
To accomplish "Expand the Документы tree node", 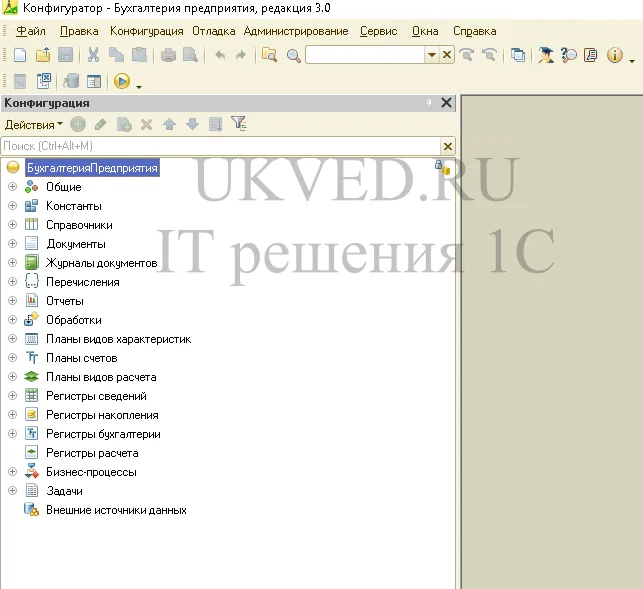I will pos(12,244).
